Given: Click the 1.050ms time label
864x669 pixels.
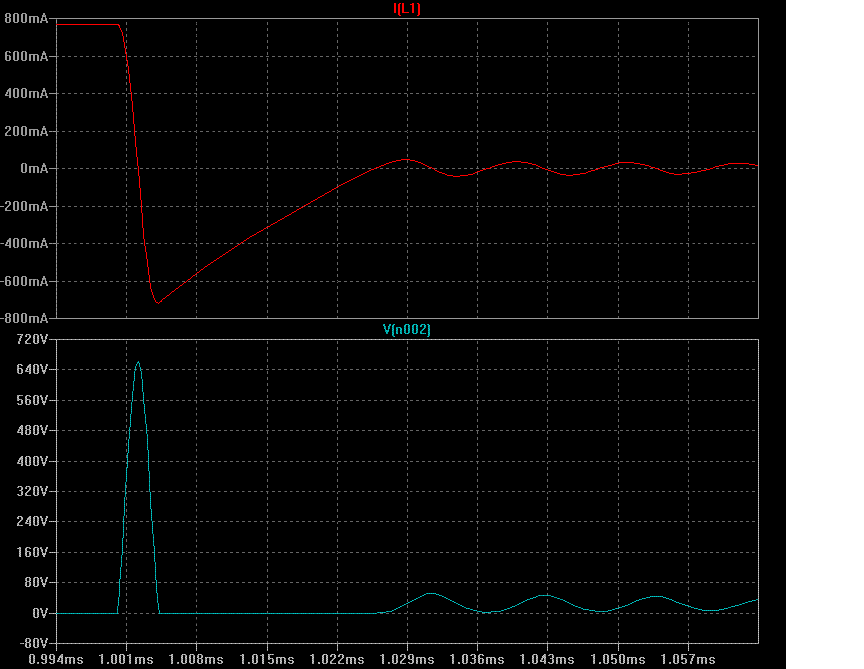Looking at the screenshot, I should click(x=618, y=659).
